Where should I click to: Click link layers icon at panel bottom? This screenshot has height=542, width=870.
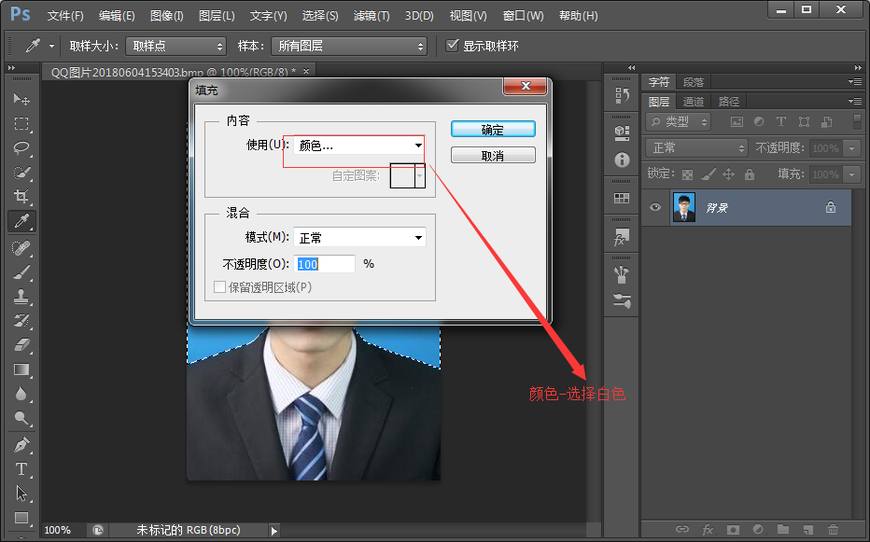pos(682,530)
